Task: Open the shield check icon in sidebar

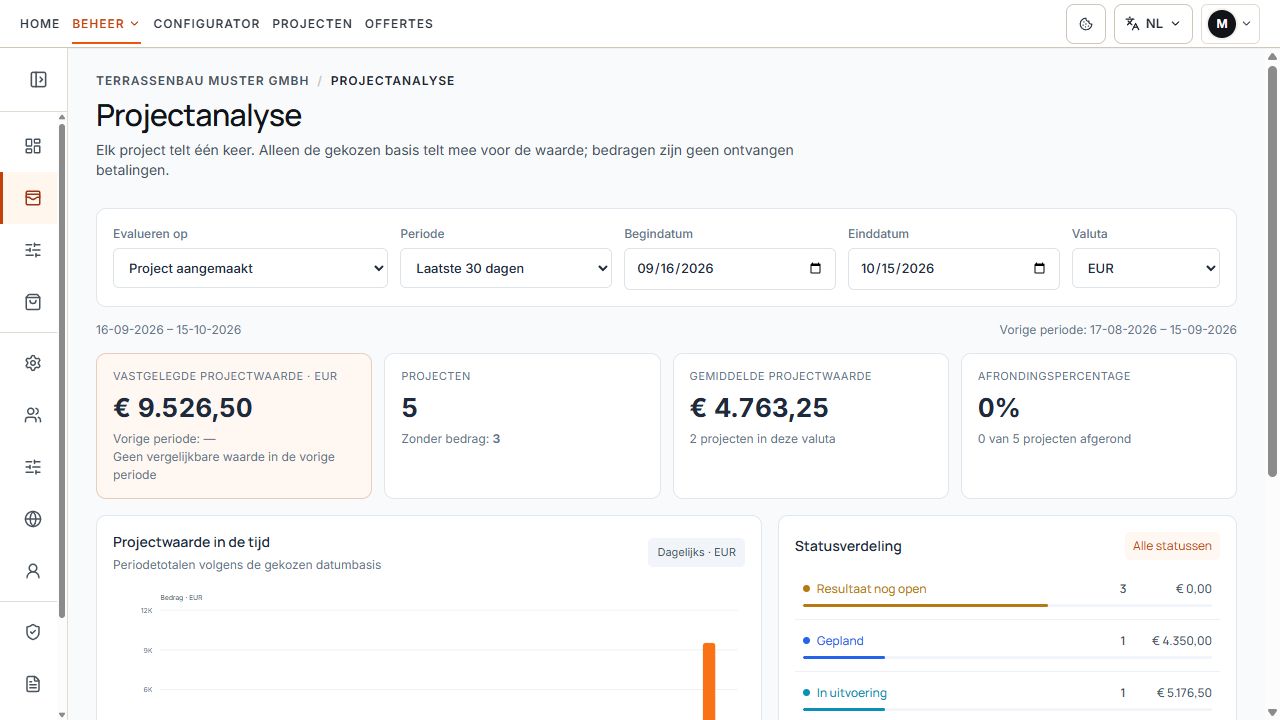Action: pos(33,632)
